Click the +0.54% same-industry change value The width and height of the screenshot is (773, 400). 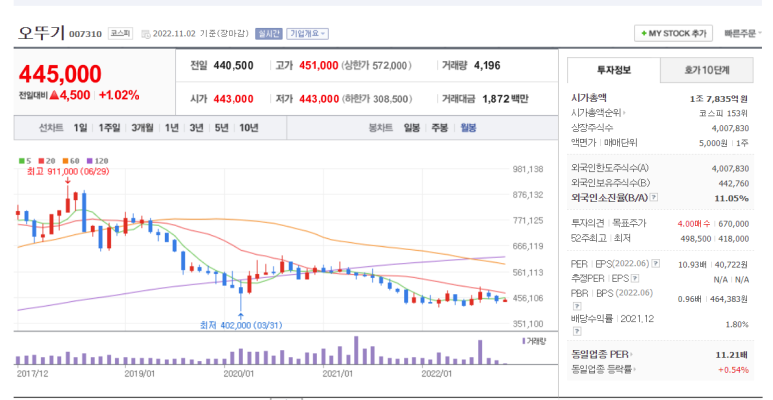pos(734,369)
